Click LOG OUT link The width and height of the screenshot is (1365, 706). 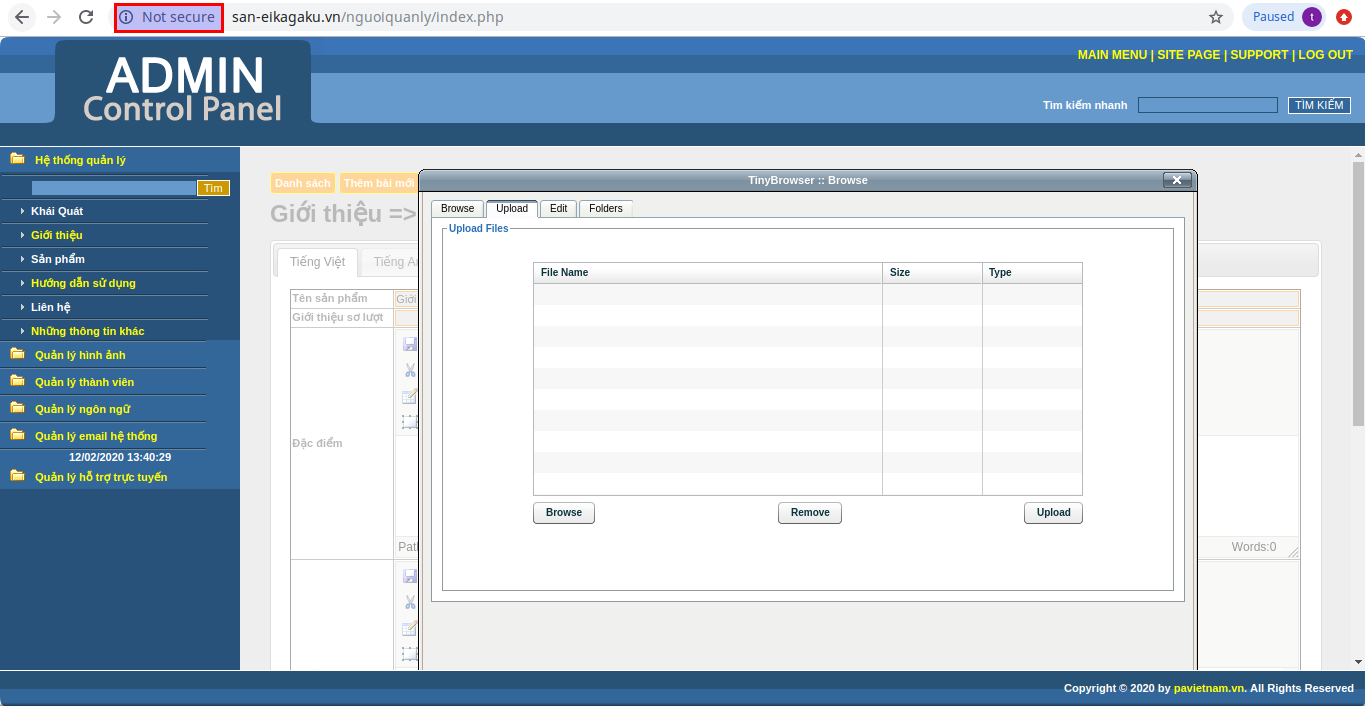[x=1326, y=55]
